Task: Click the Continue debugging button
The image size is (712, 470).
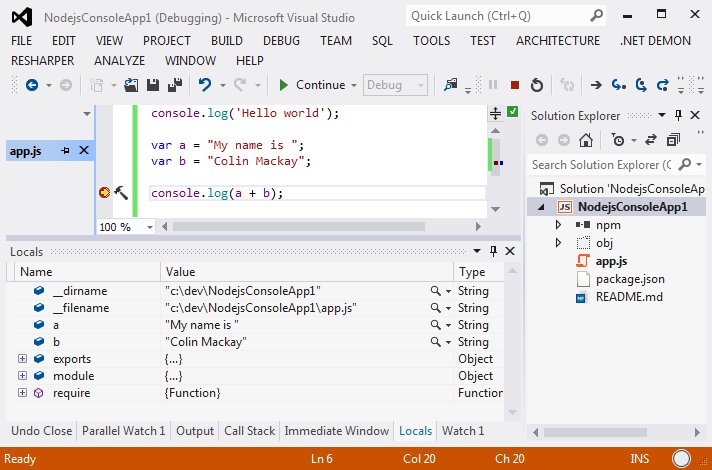Action: (312, 85)
